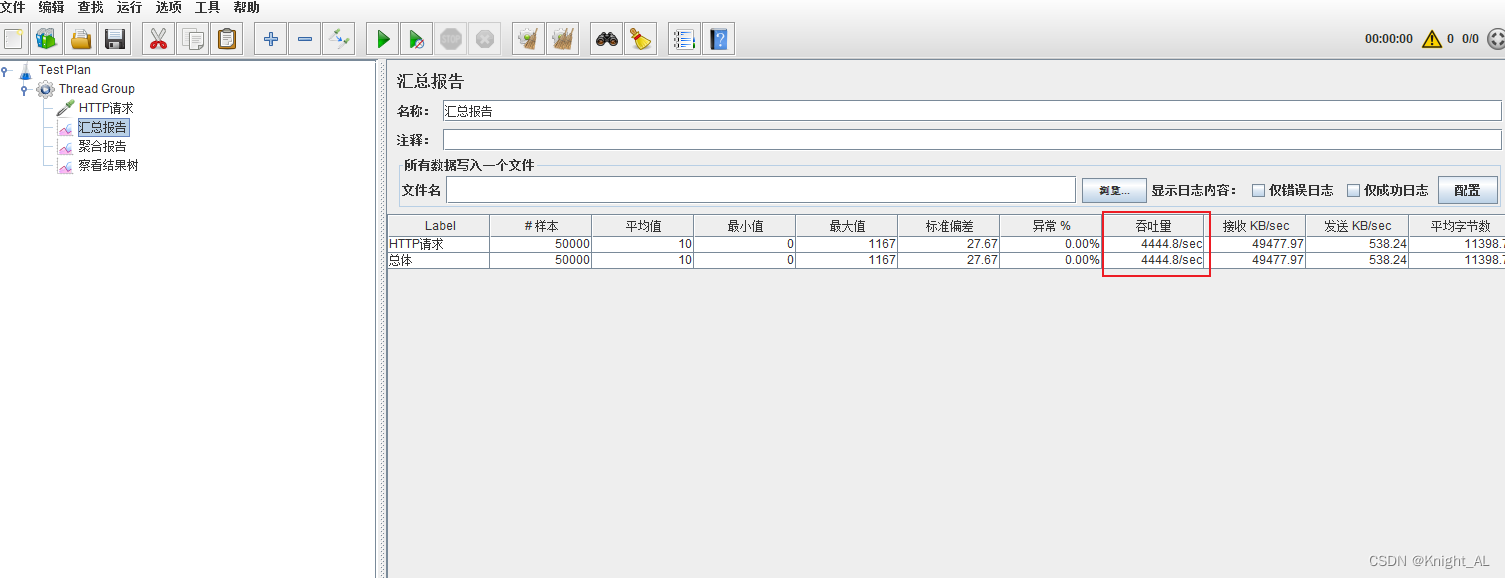
Task: Click the New test plan icon
Action: pos(14,39)
